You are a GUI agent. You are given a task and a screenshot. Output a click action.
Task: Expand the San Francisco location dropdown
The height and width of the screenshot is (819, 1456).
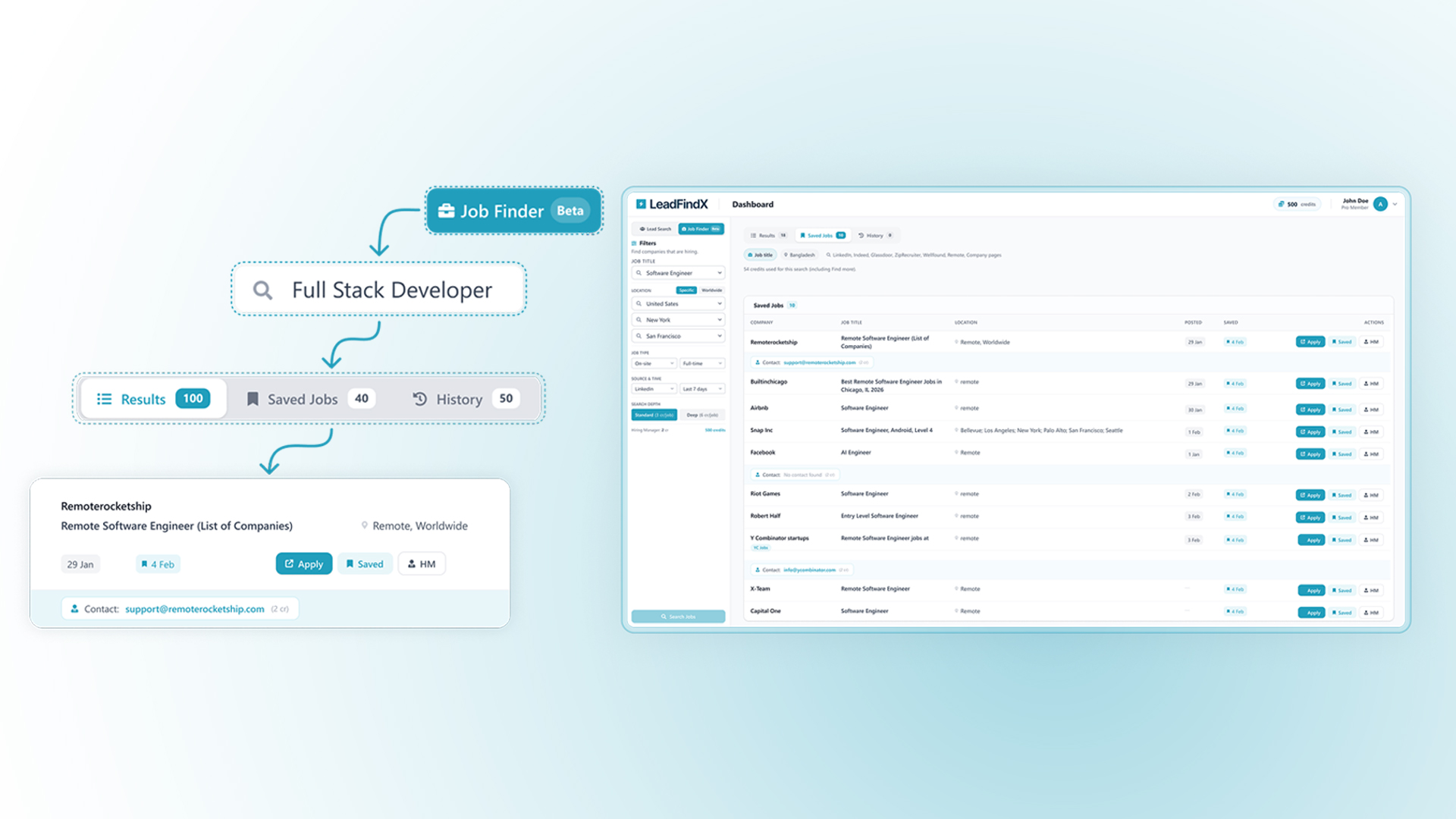678,336
